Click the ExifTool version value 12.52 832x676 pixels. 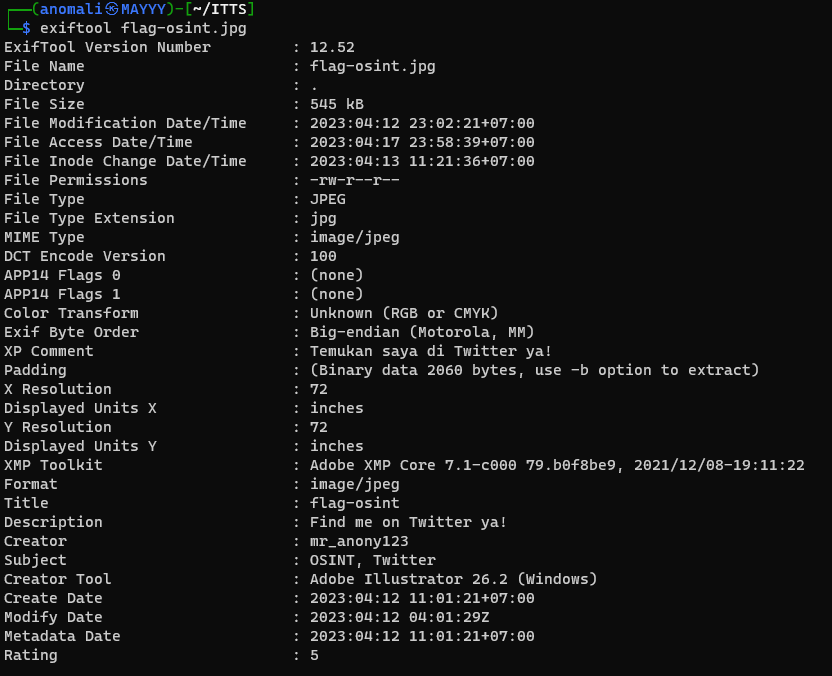(332, 47)
